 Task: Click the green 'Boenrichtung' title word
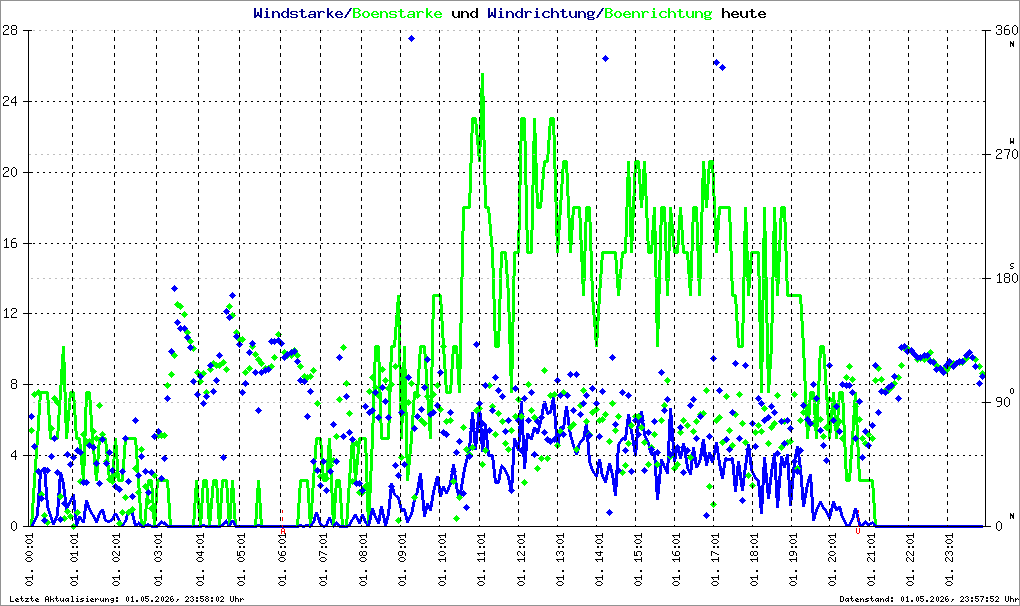click(658, 14)
